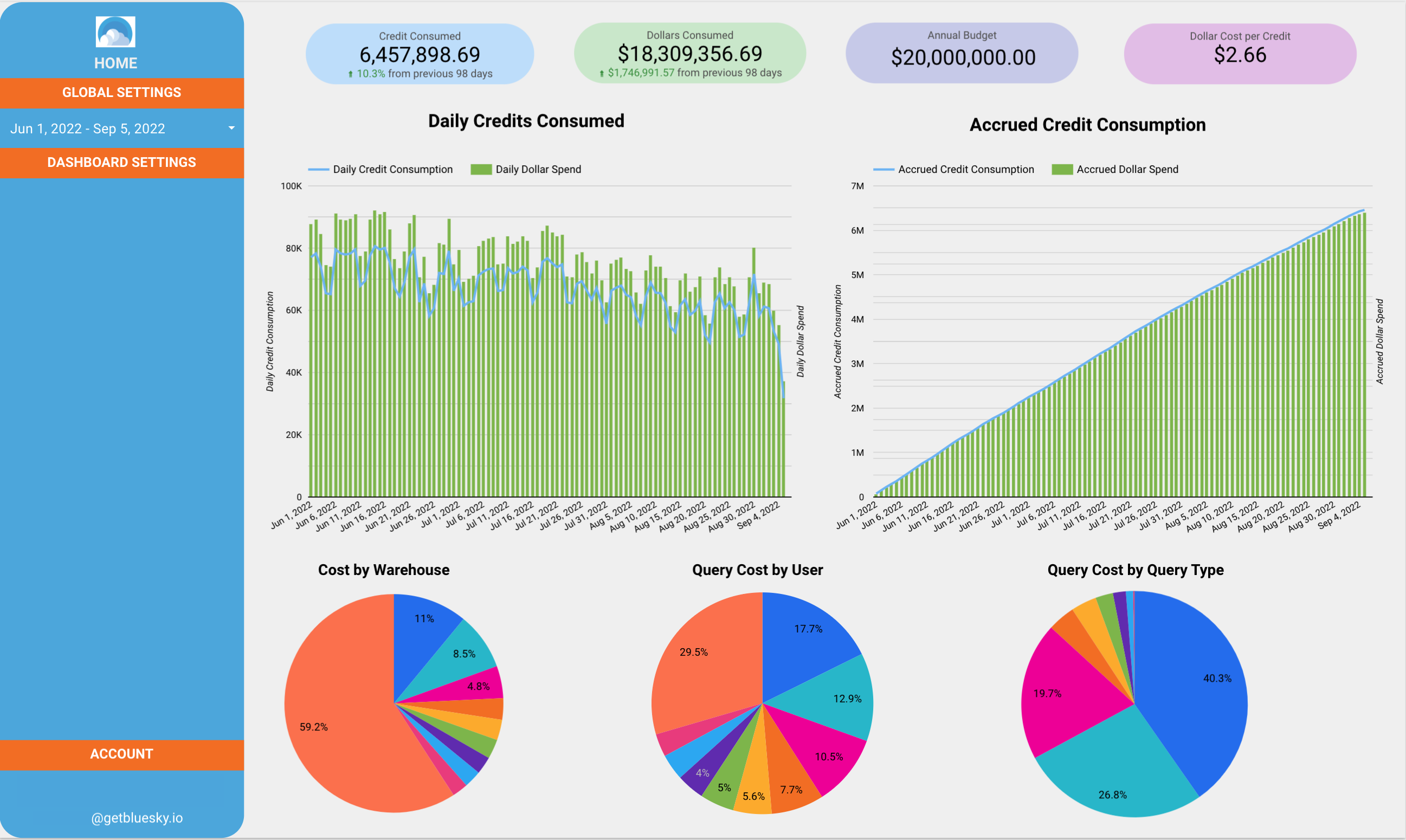Open the GLOBAL SETTINGS section
This screenshot has height=840, width=1406.
click(122, 92)
